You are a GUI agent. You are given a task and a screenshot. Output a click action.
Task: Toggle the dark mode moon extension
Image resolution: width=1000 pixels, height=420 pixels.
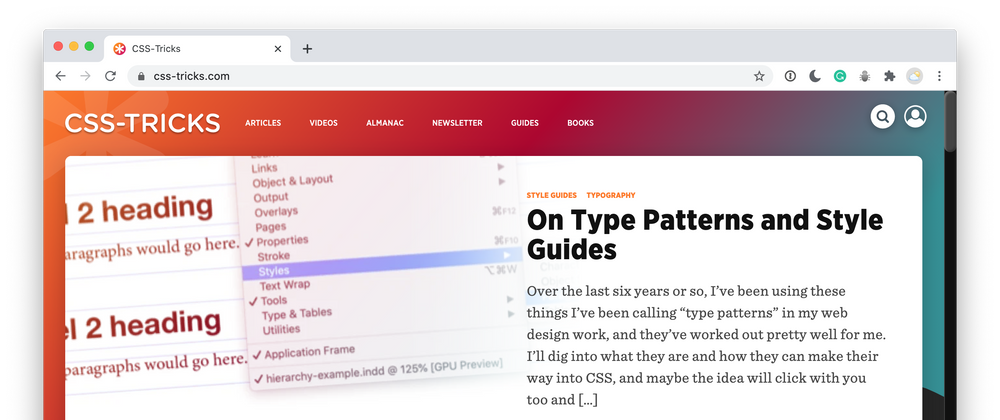(x=815, y=76)
